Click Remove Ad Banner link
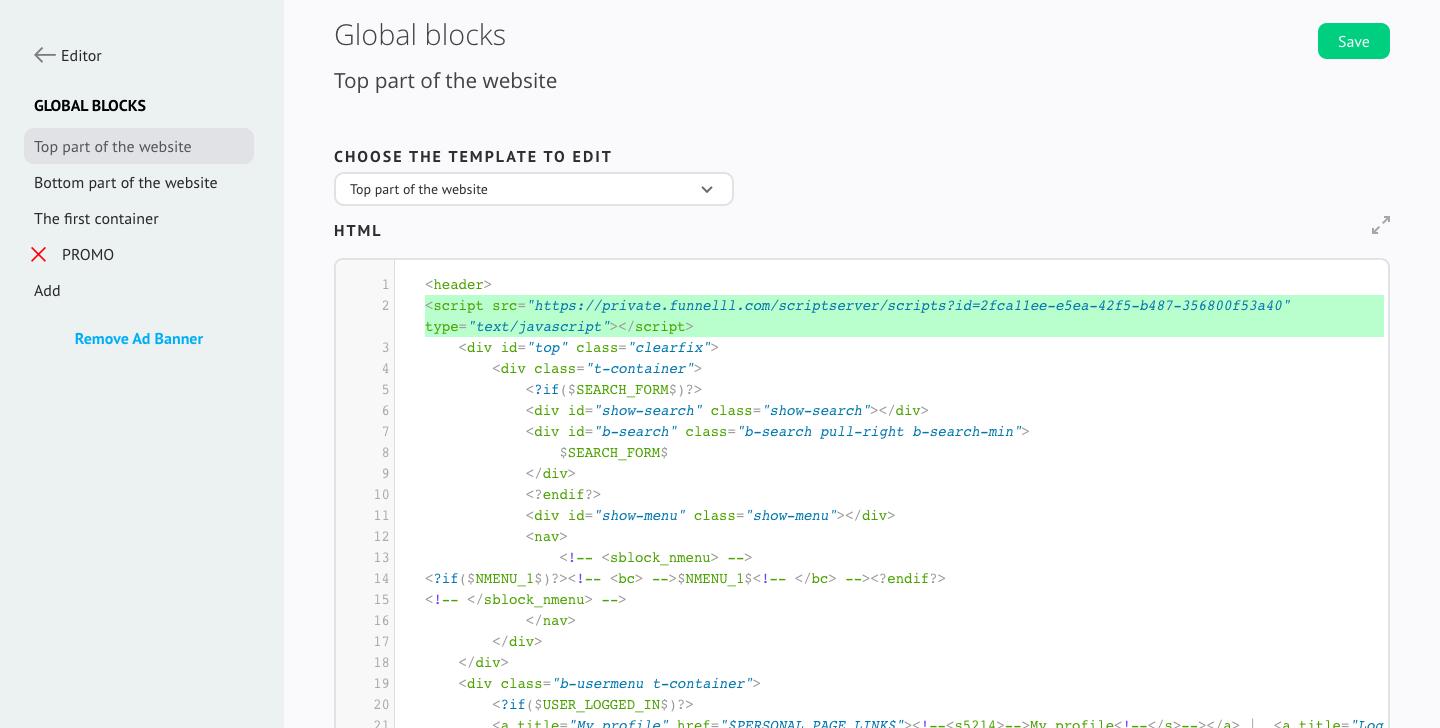 [139, 339]
